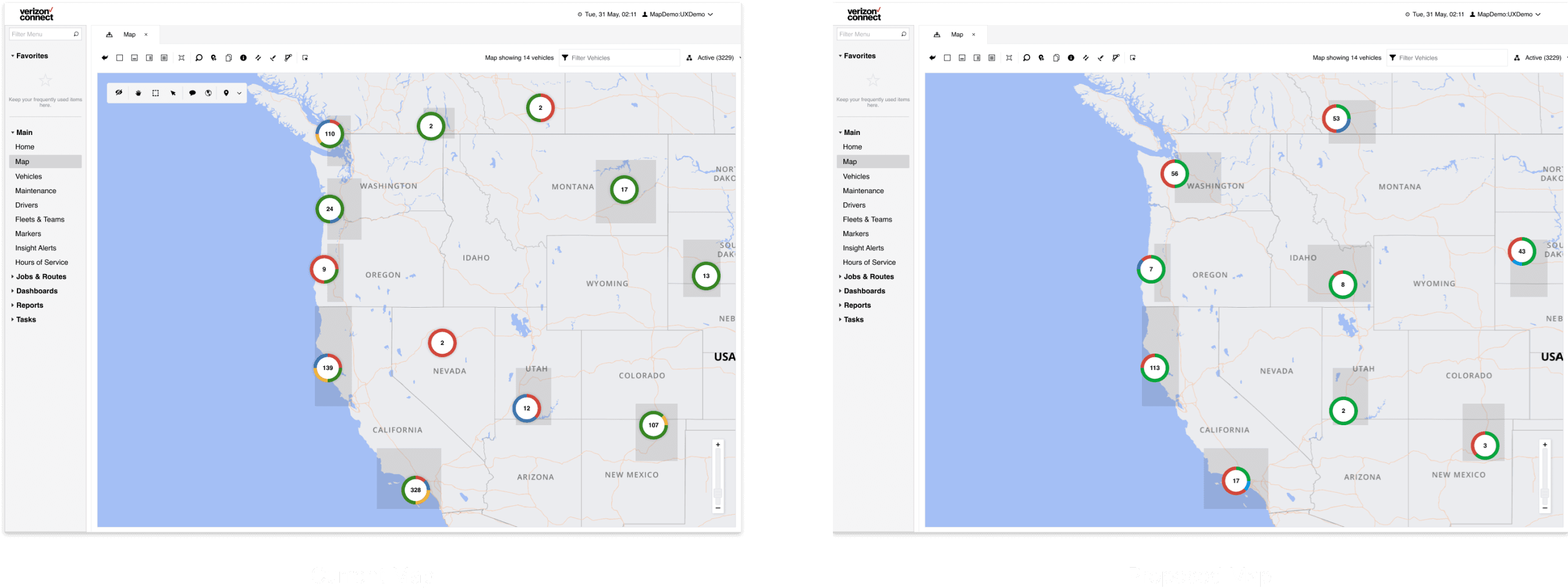1568x588 pixels.
Task: Select the dashed rectangle selection tool on map
Action: pyautogui.click(x=156, y=93)
